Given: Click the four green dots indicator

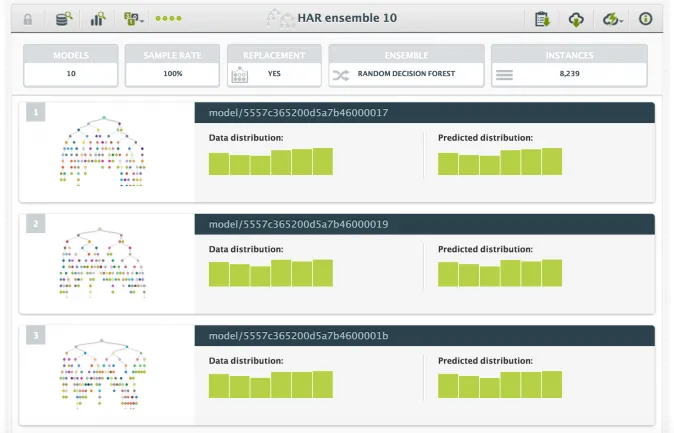Looking at the screenshot, I should point(169,18).
